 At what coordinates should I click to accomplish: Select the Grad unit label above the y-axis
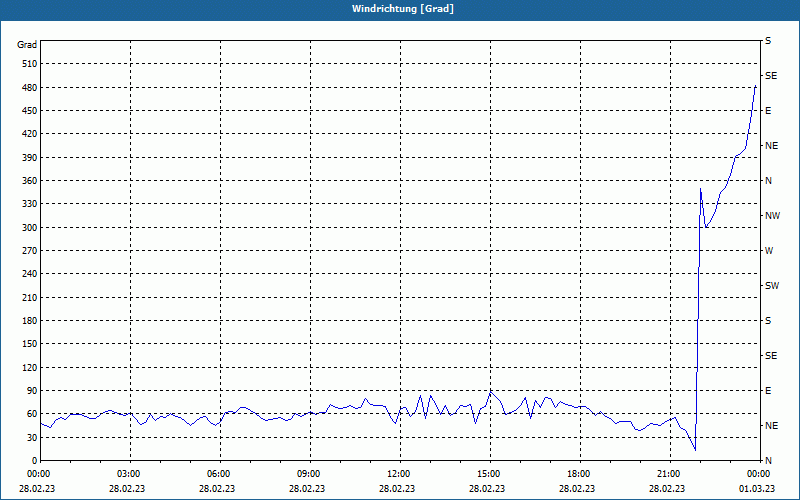[x=27, y=45]
